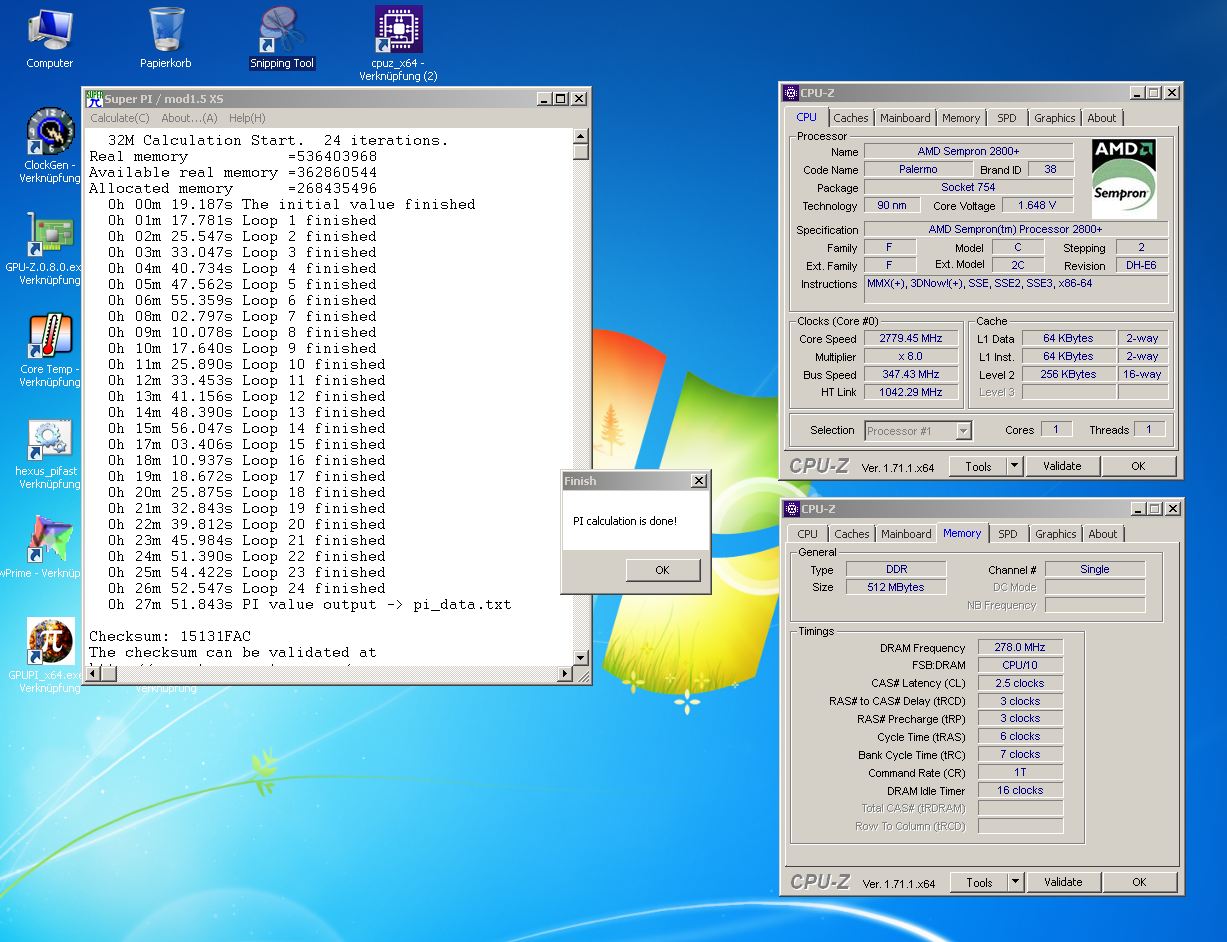This screenshot has width=1227, height=942.
Task: Maximize the Super PI window
Action: coord(561,99)
